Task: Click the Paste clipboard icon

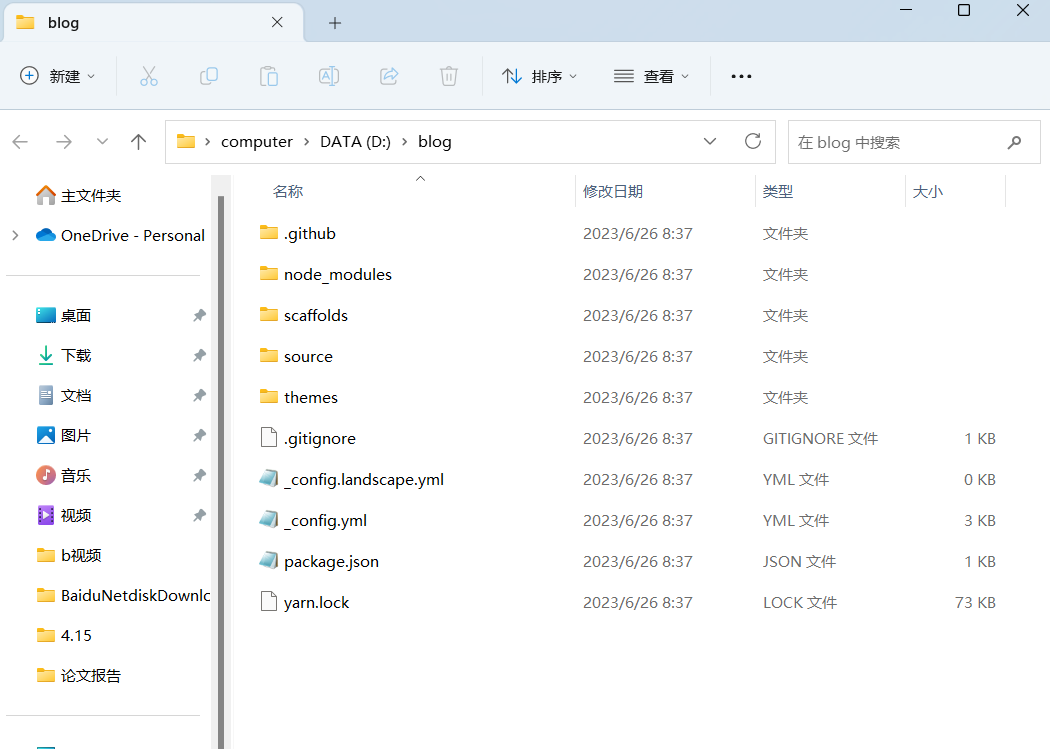Action: pos(269,76)
